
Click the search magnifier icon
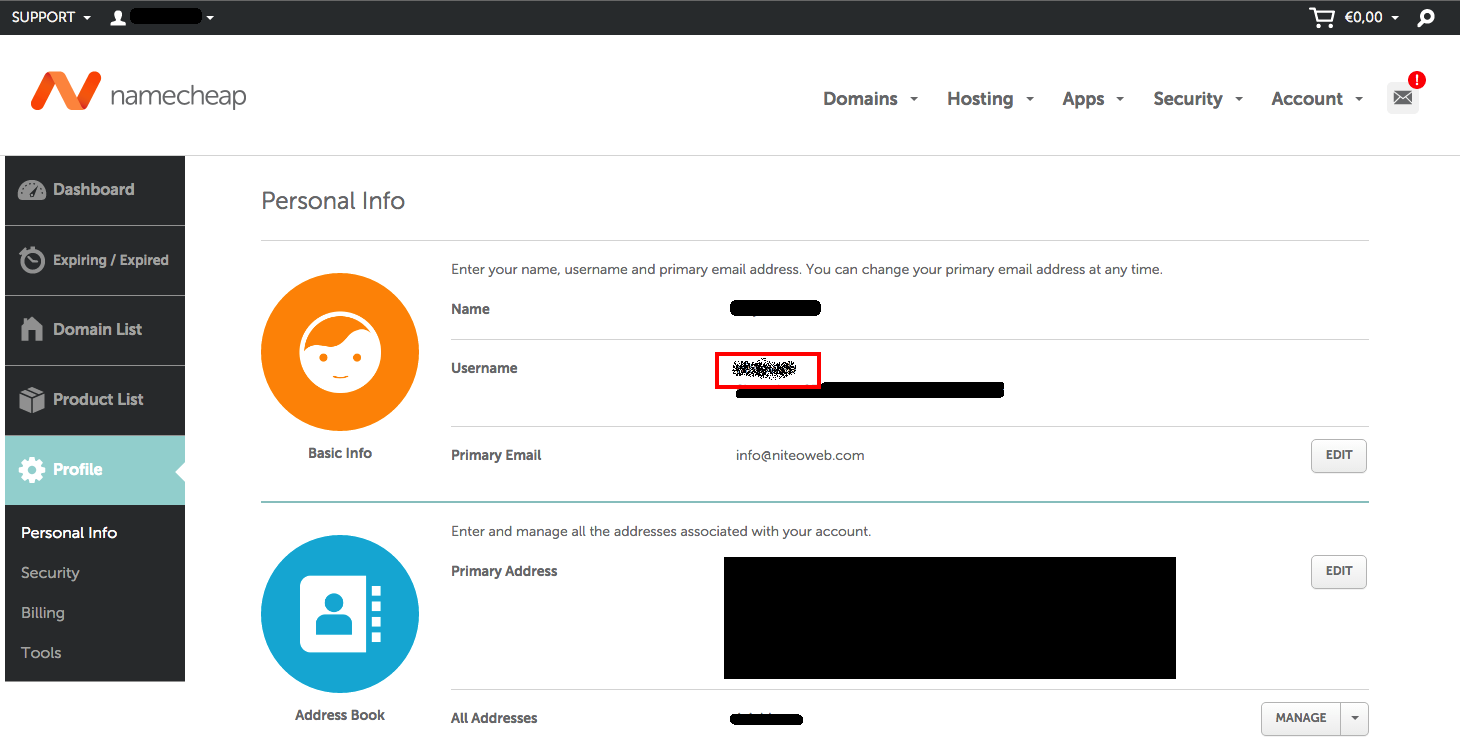pos(1426,18)
